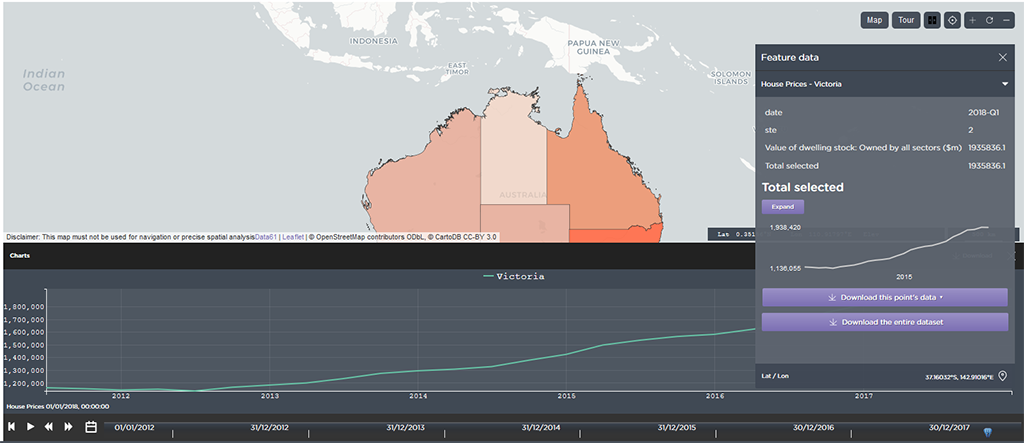
Task: Close the Feature data panel
Action: [1003, 58]
